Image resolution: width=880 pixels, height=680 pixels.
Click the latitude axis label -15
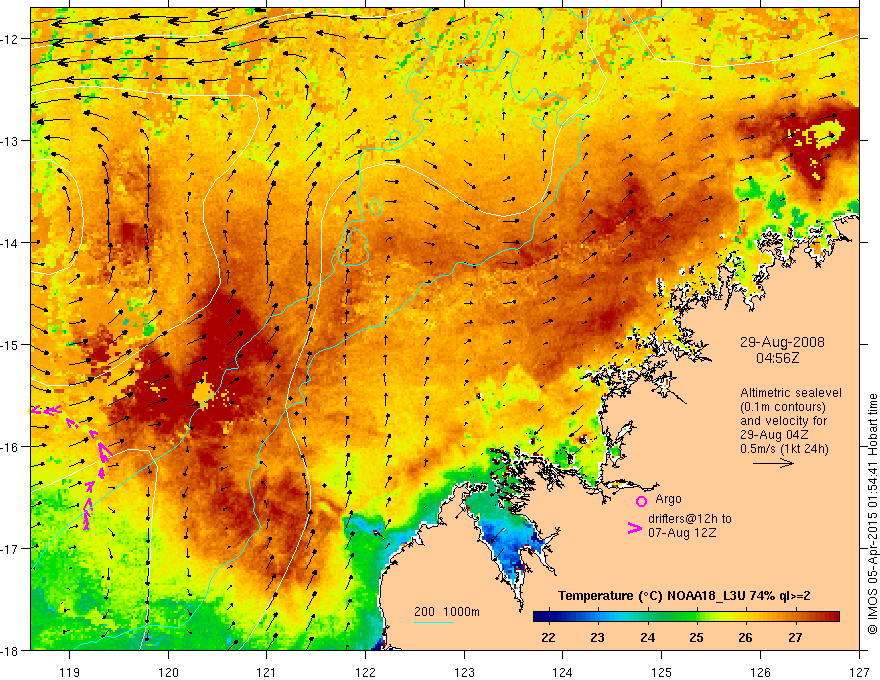tap(10, 345)
